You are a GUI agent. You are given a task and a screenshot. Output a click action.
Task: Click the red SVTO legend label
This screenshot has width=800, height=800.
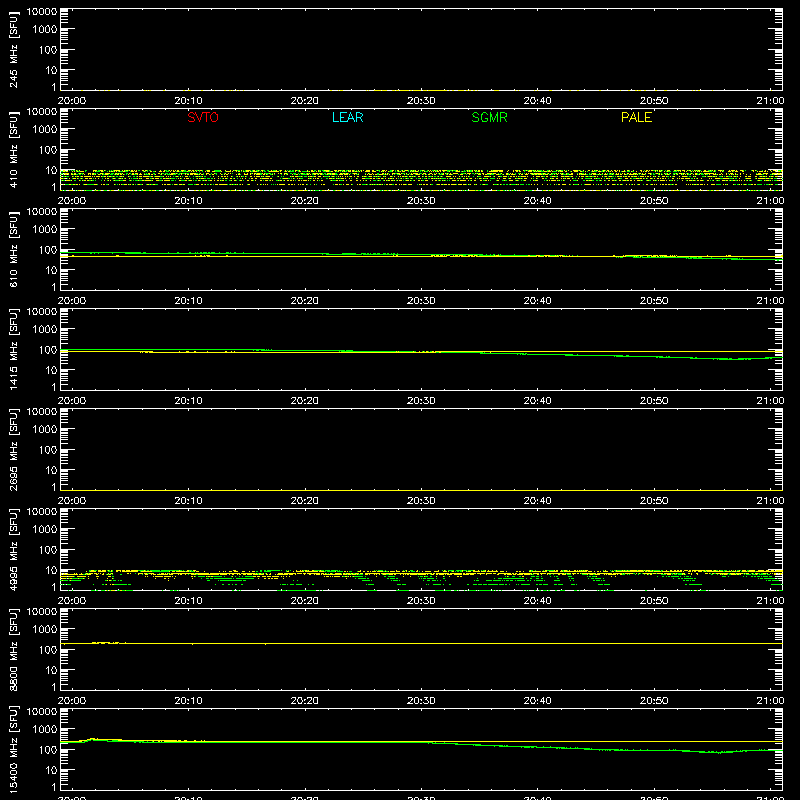[203, 117]
